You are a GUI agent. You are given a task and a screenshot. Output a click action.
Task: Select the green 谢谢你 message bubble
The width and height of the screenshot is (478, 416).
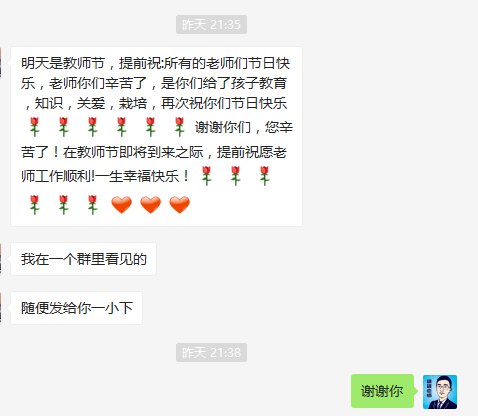pos(382,391)
